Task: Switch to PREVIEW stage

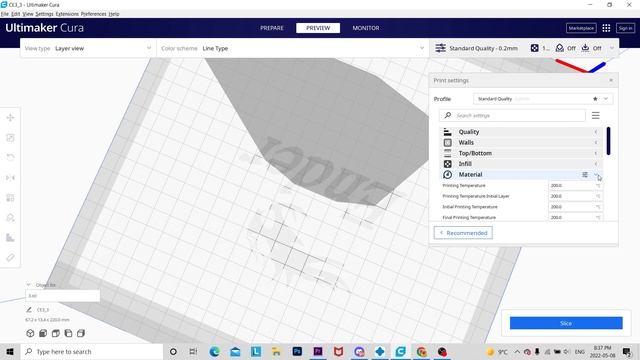Action: click(x=318, y=28)
